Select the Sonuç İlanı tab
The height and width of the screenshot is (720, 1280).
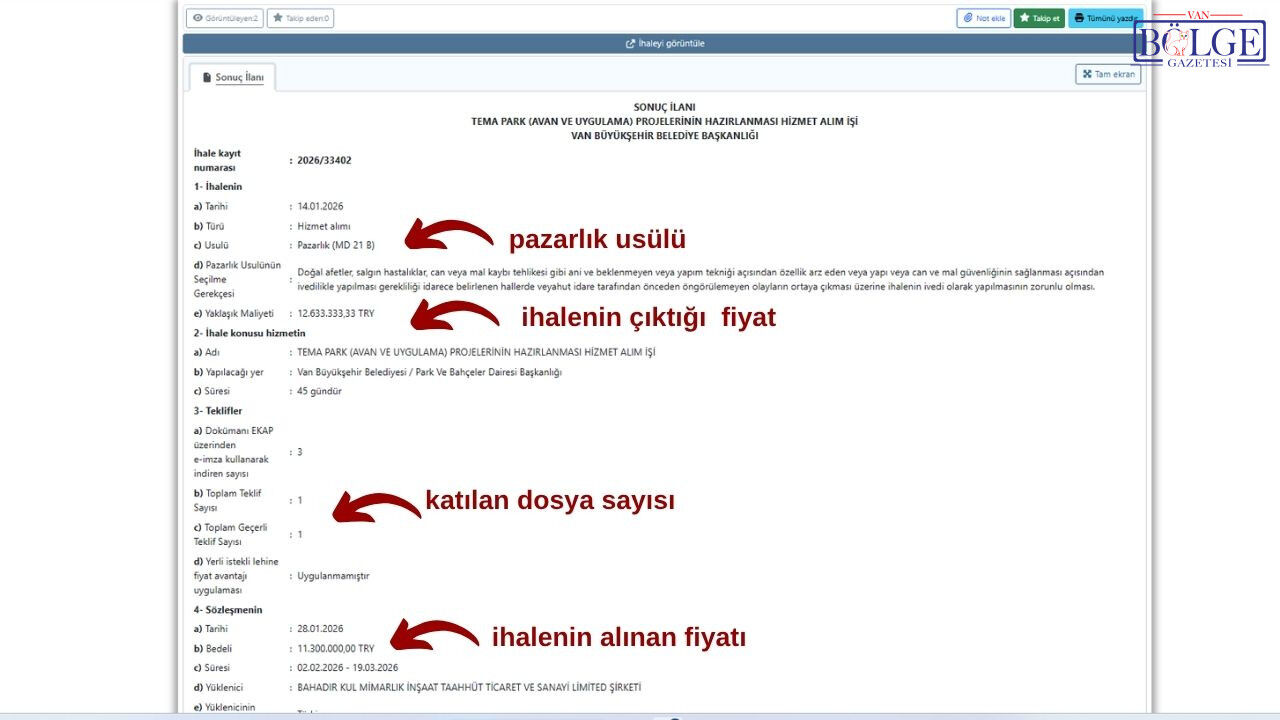[x=232, y=77]
